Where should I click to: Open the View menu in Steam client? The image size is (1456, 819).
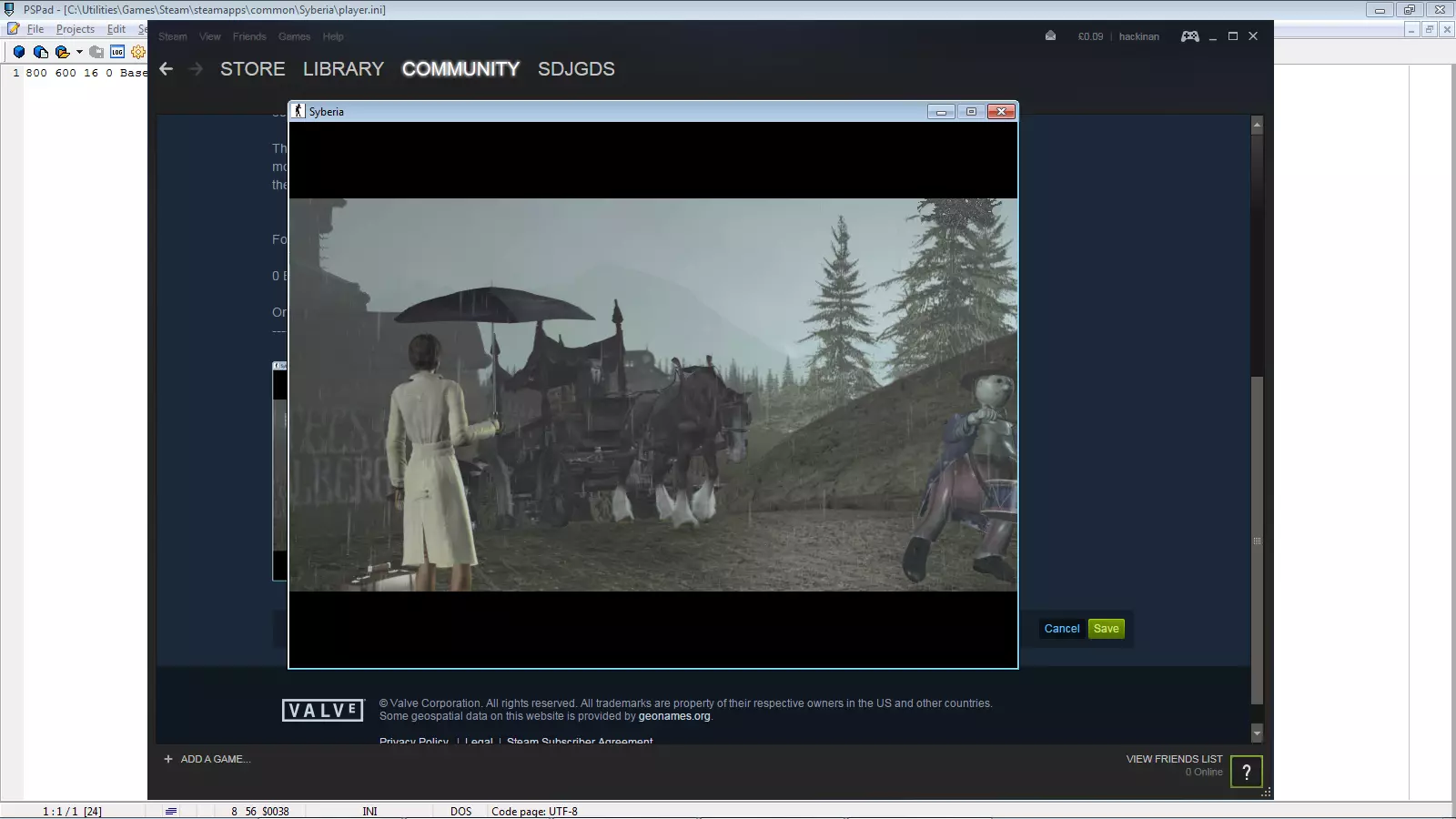coord(210,36)
